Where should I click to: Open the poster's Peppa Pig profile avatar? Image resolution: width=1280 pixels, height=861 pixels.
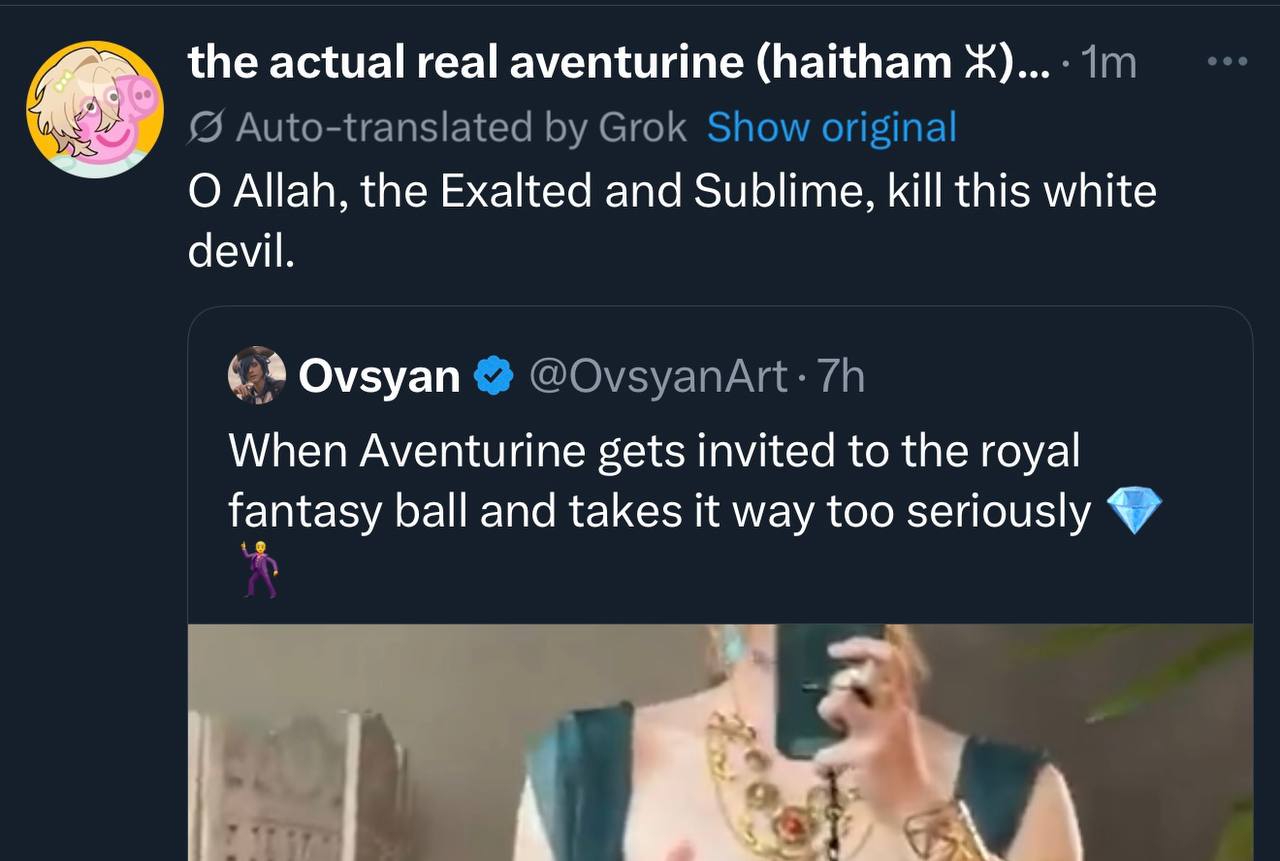[95, 110]
